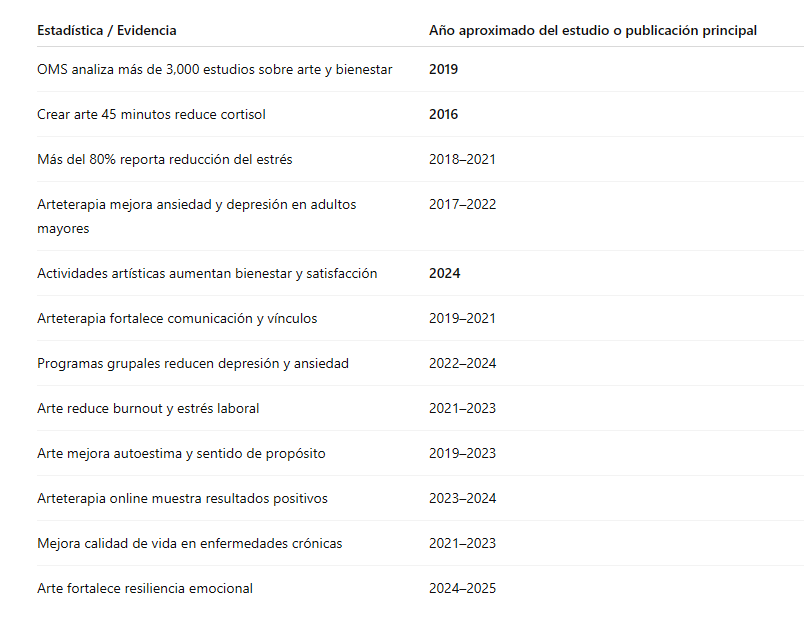Select 'Actividades artísticas aumentan bienestar y satisfacción'
The height and width of the screenshot is (623, 804).
tap(207, 273)
